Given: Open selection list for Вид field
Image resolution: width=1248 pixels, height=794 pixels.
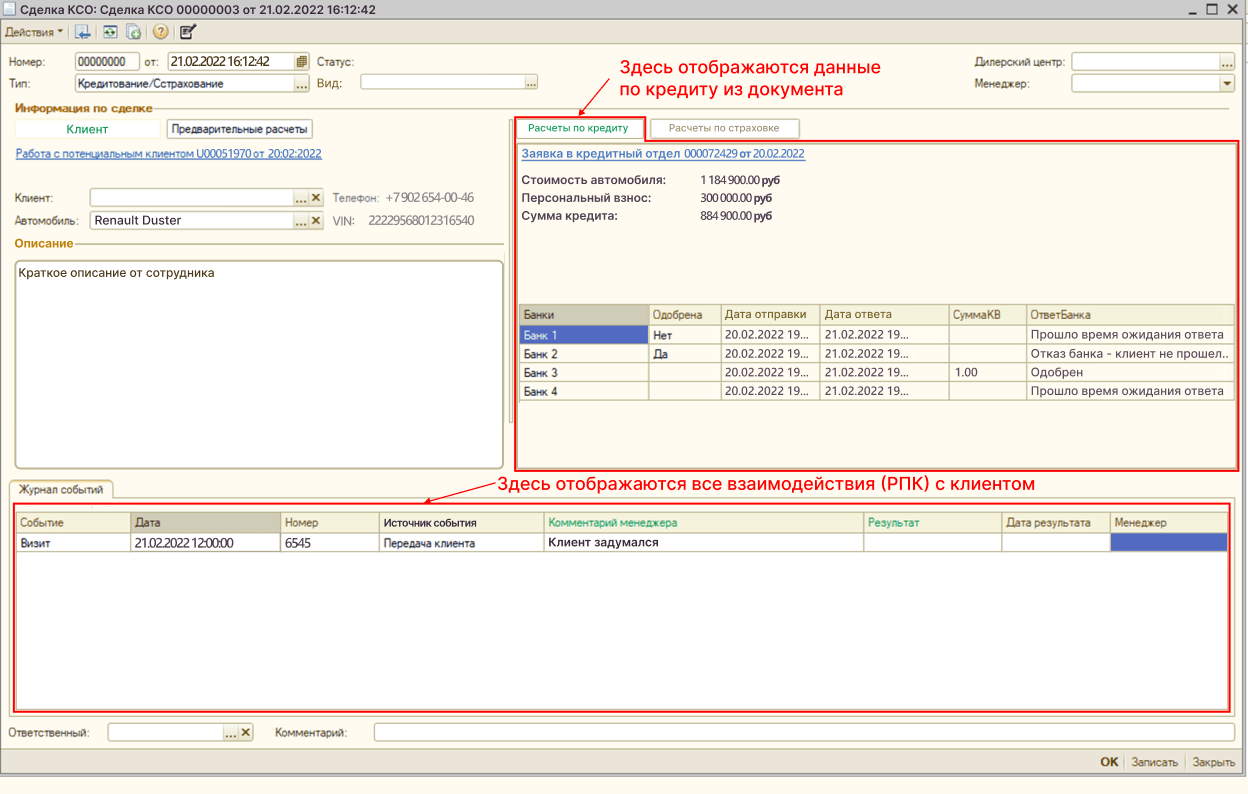Looking at the screenshot, I should pos(531,83).
